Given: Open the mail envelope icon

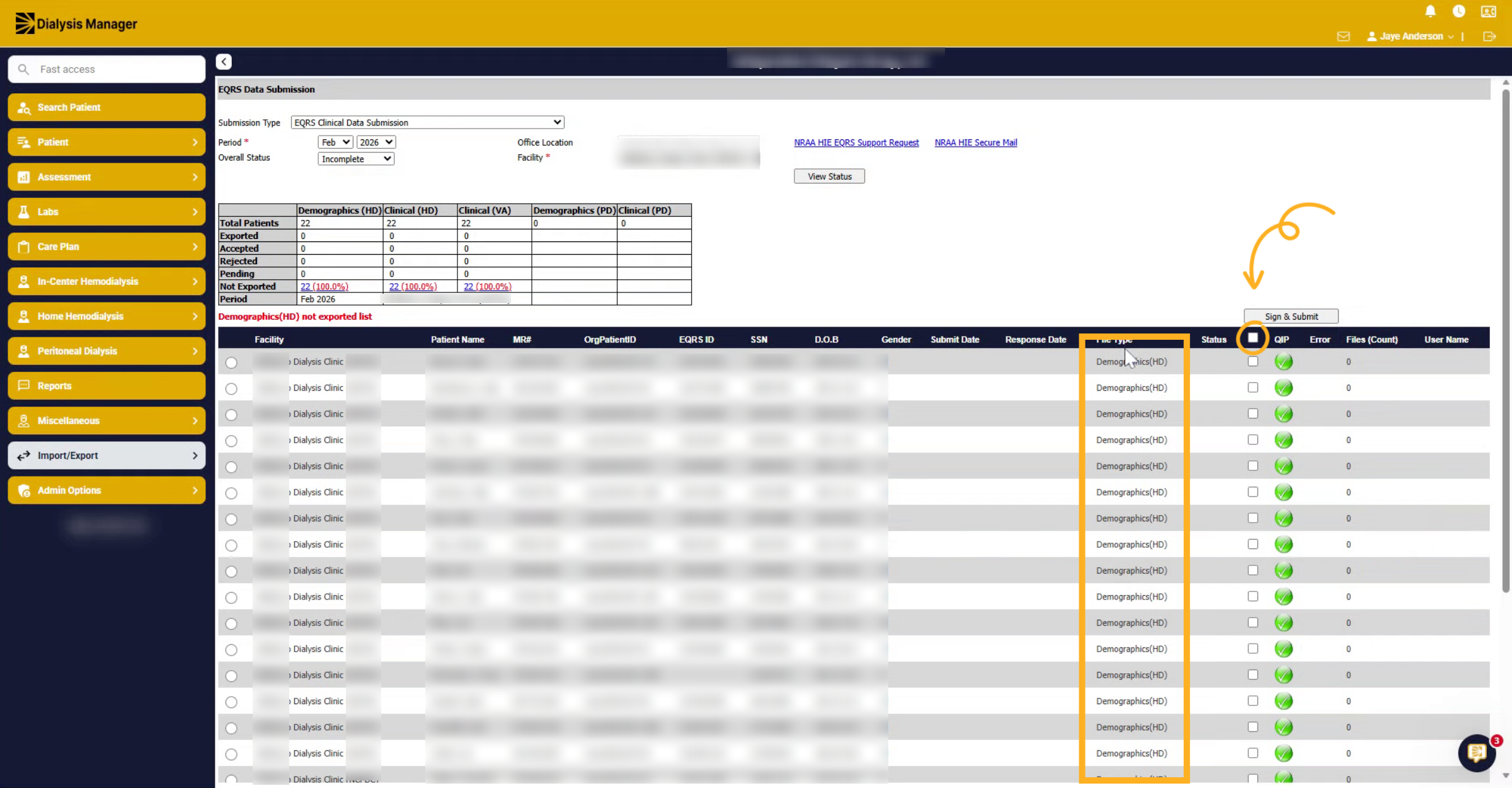Looking at the screenshot, I should pos(1343,37).
